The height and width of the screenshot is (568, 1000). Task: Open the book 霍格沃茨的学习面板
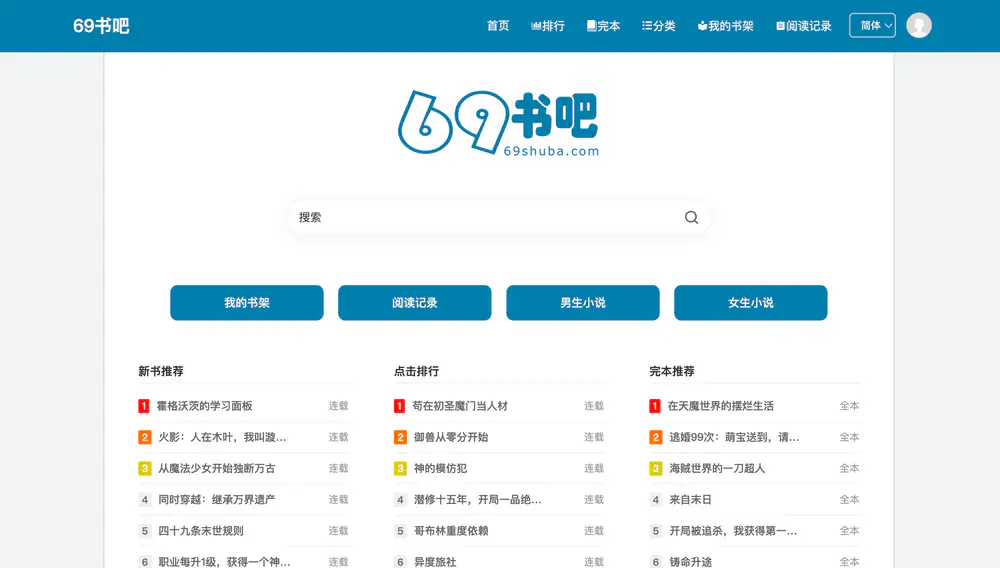[x=205, y=406]
